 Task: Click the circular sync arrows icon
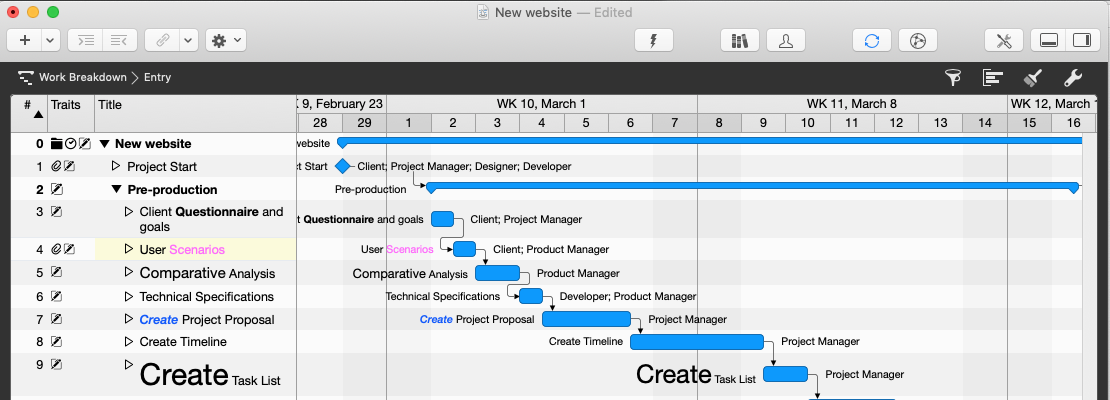click(x=872, y=40)
